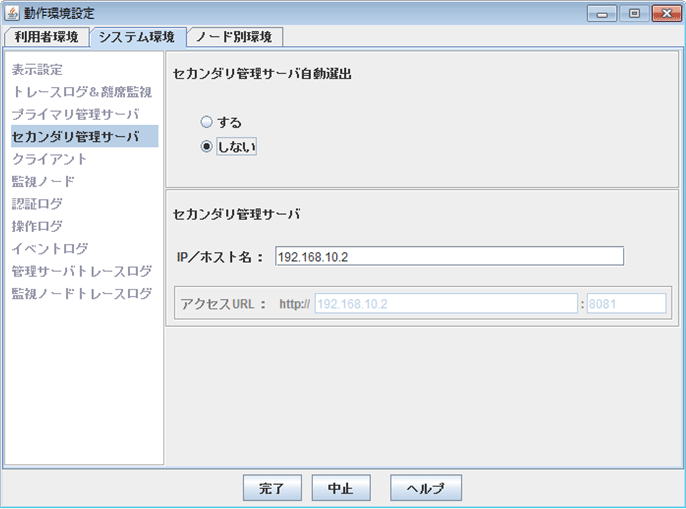The width and height of the screenshot is (686, 509).
Task: Click the access URL host field
Action: [446, 304]
